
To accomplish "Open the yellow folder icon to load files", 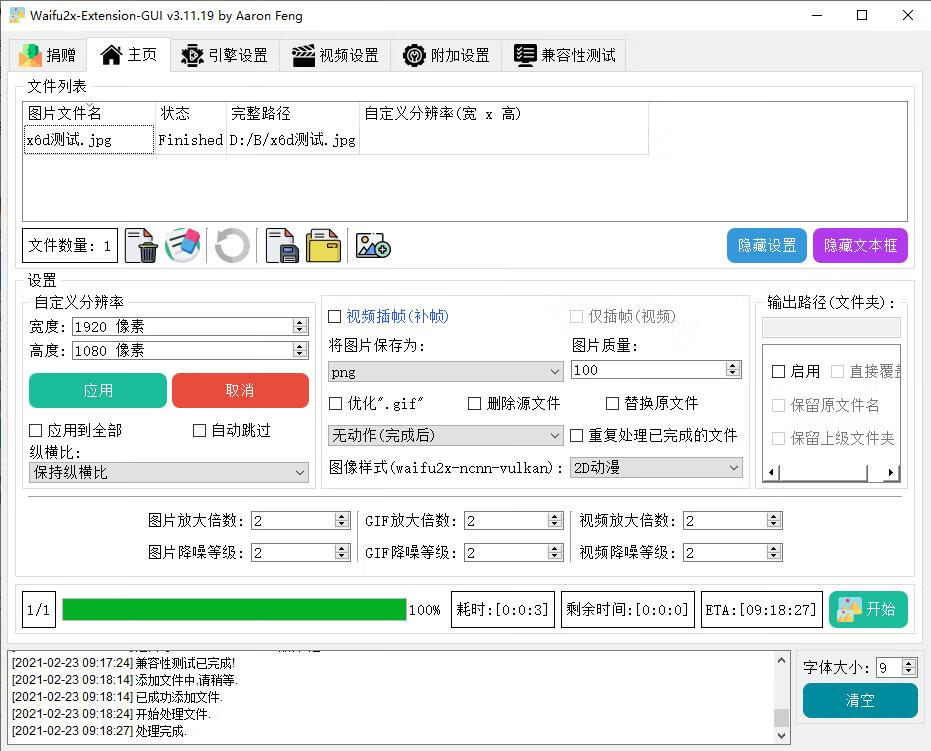I will [x=323, y=245].
